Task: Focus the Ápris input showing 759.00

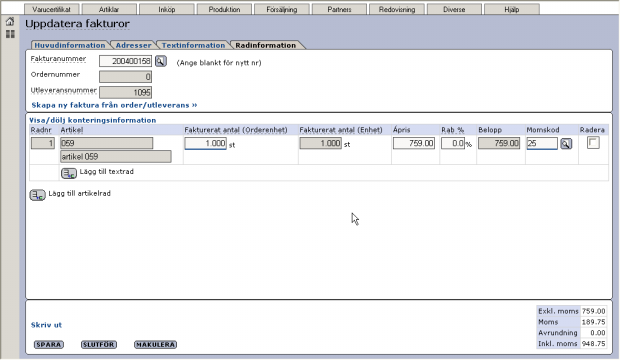Action: click(x=414, y=143)
